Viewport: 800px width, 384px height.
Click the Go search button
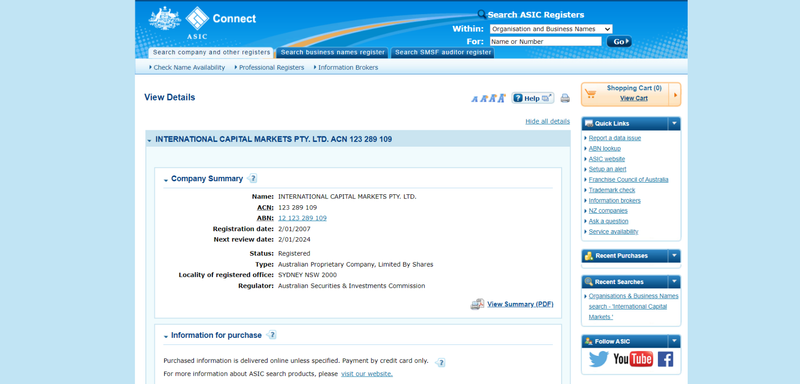click(619, 42)
